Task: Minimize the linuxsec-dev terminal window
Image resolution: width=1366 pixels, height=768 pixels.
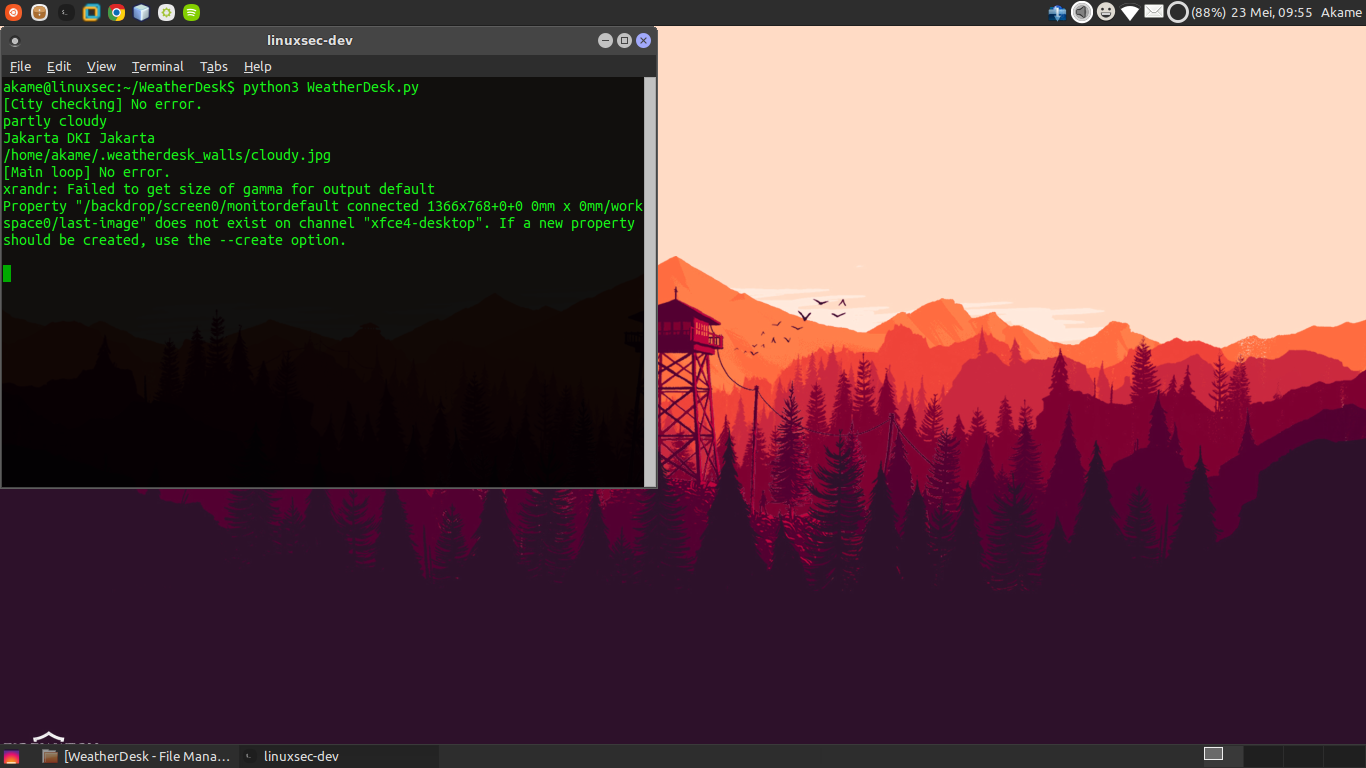Action: click(605, 41)
